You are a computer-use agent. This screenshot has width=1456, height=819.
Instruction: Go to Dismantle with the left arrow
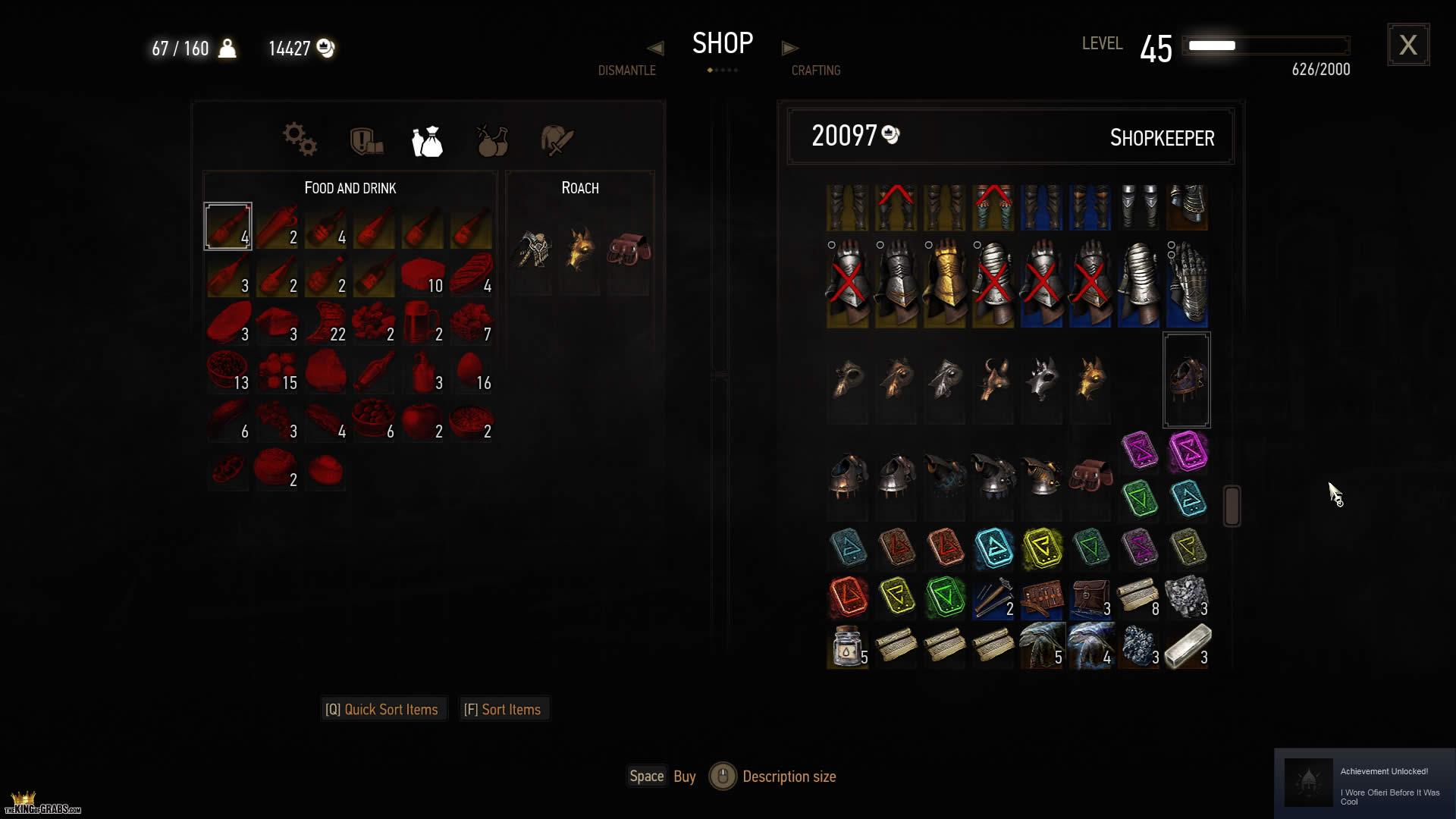coord(655,48)
